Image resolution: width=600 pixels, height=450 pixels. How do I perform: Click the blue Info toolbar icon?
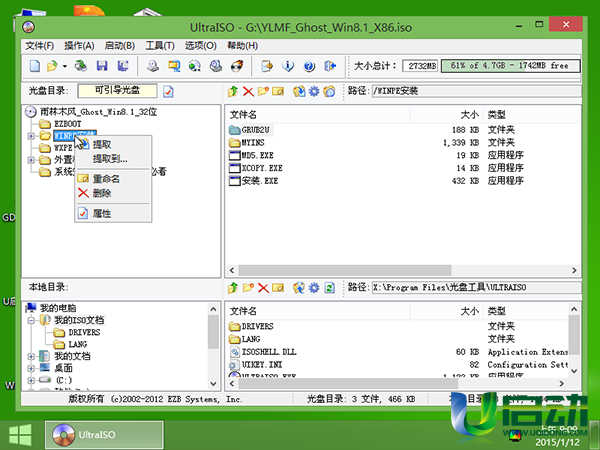point(288,66)
